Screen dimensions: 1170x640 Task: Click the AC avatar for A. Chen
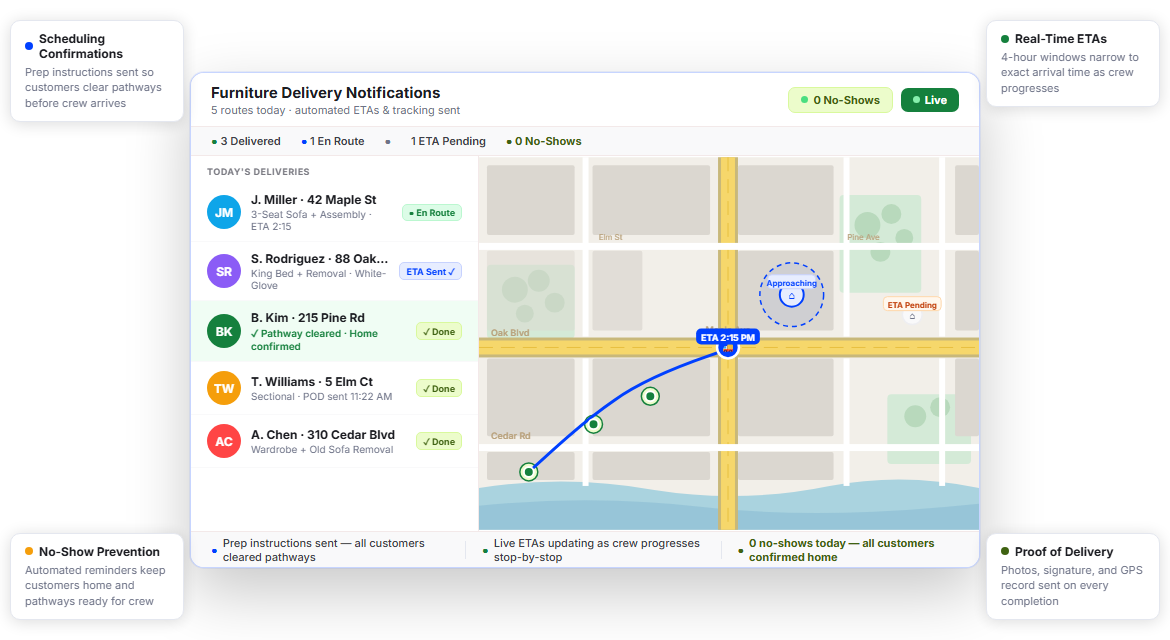coord(224,442)
